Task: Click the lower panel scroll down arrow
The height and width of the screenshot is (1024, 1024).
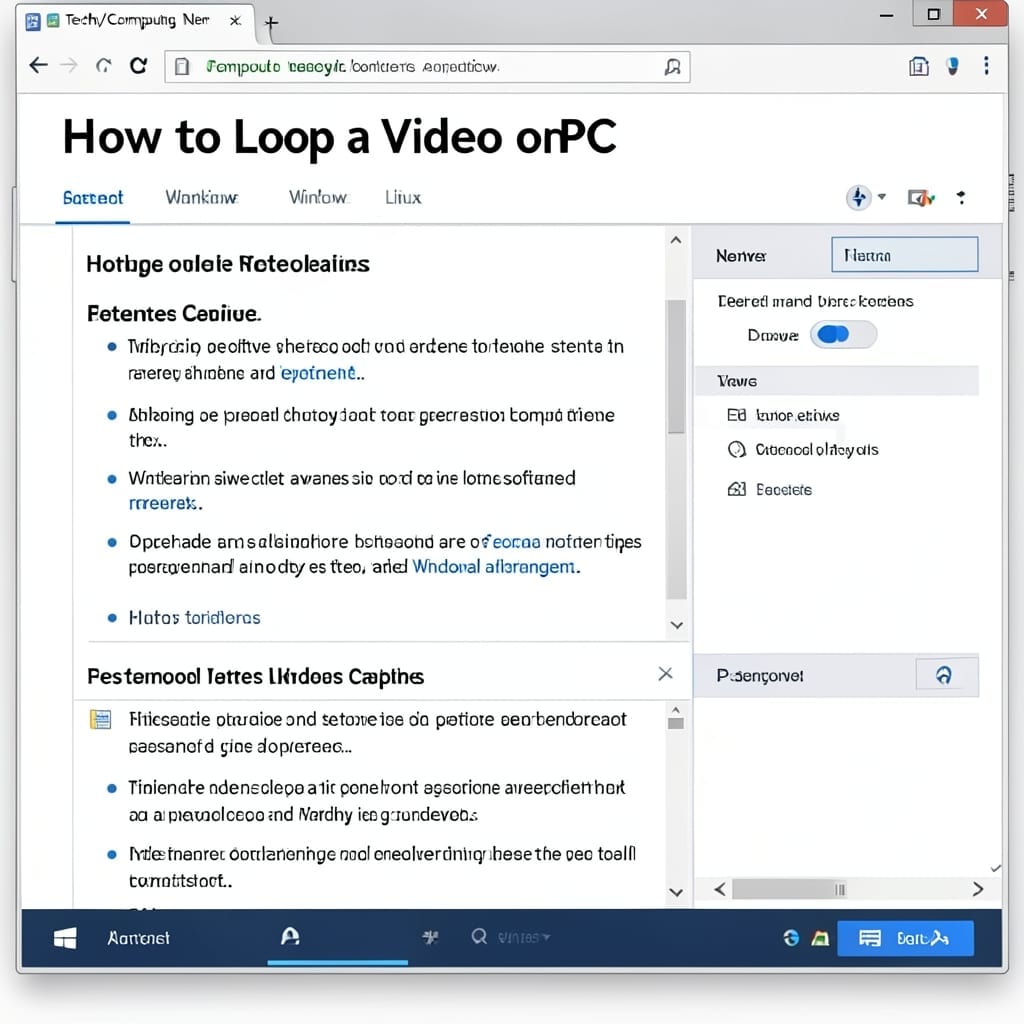Action: point(677,892)
